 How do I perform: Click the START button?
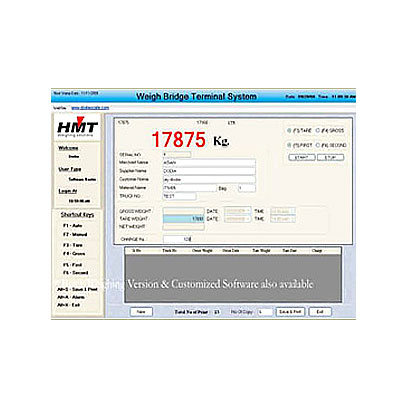click(302, 157)
